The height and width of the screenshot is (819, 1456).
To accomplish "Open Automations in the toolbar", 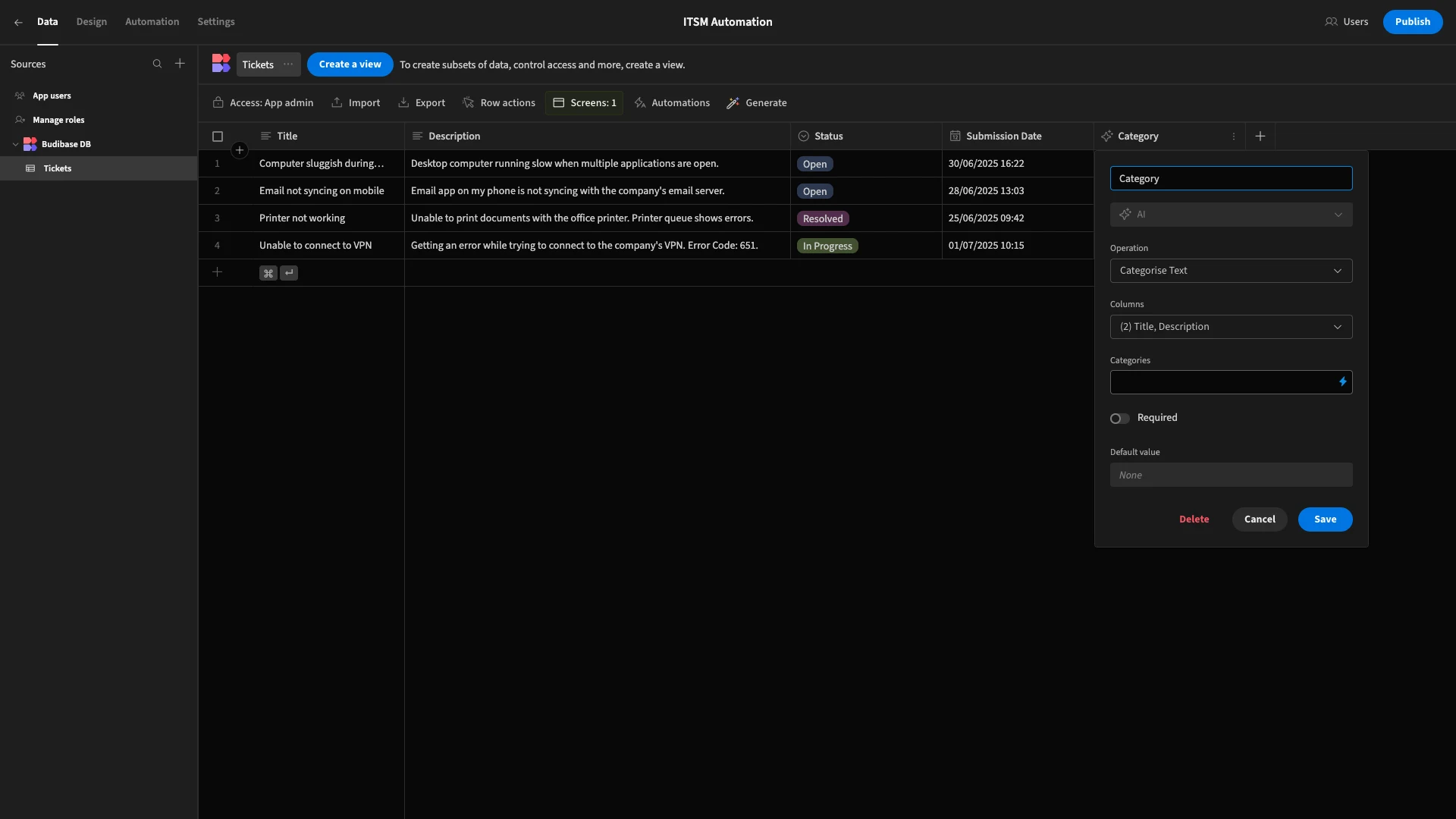I will point(672,103).
